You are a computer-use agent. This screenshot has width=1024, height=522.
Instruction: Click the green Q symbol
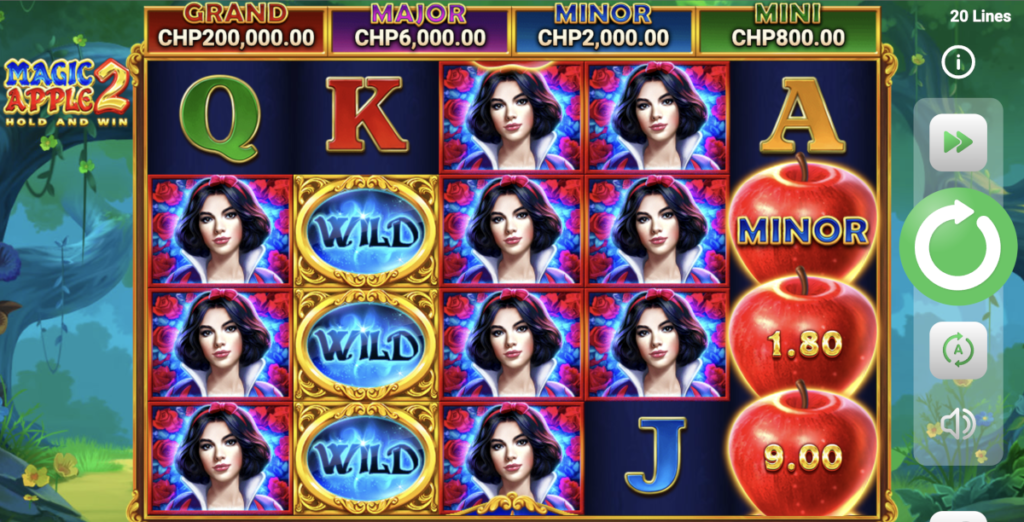tap(219, 118)
